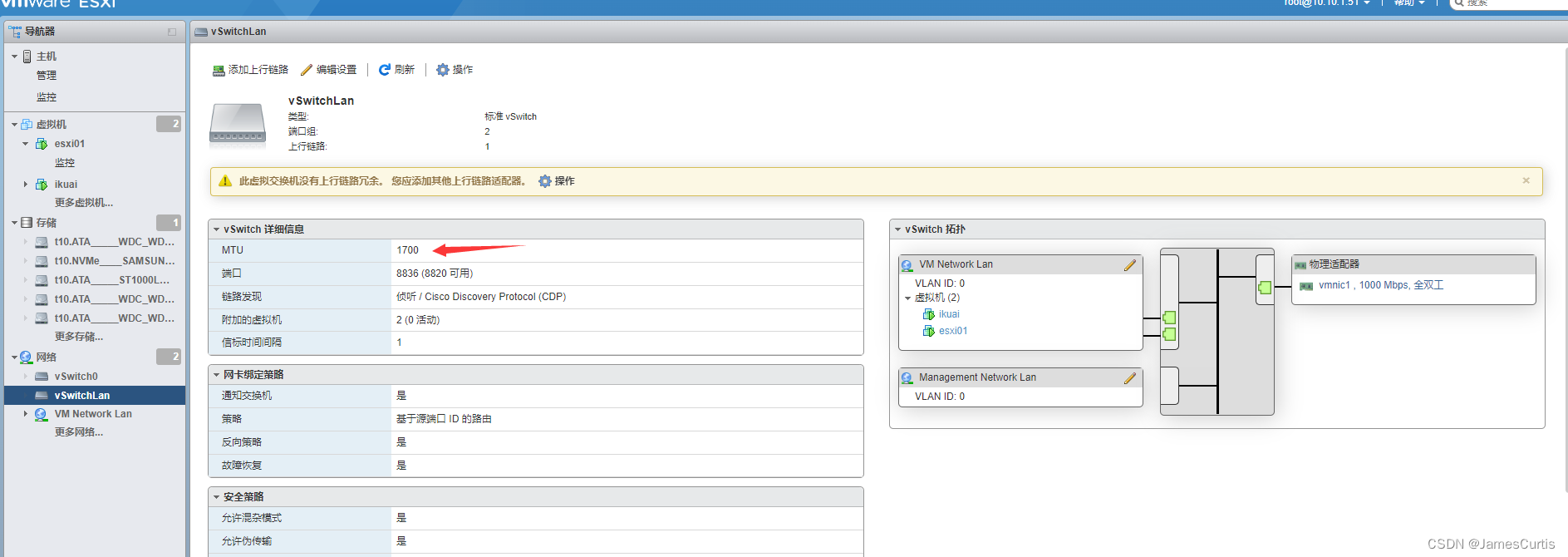This screenshot has height=557, width=1568.
Task: Edit VM Network Lan port group pencil
Action: pyautogui.click(x=1129, y=265)
